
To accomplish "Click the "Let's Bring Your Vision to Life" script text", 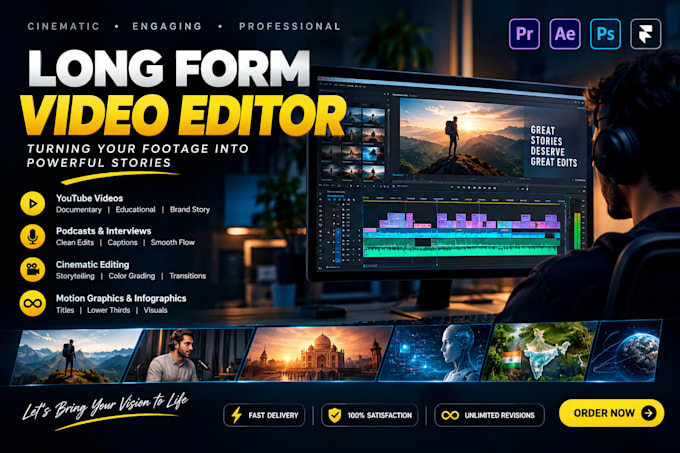I will coord(105,407).
